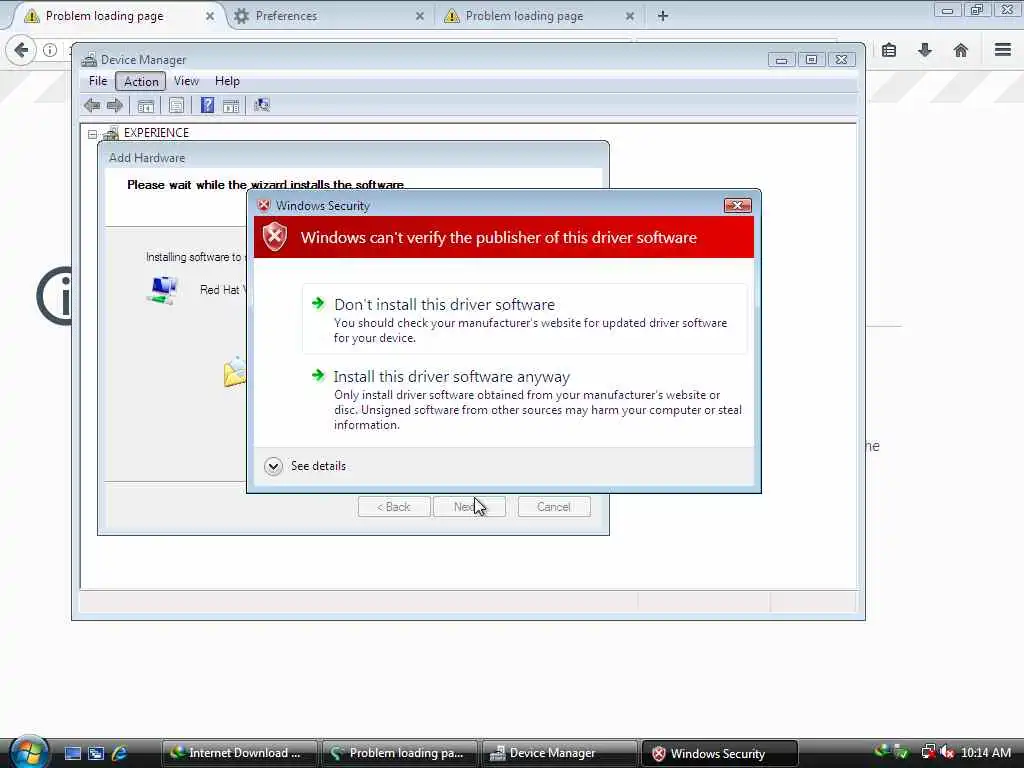Close the Preferences tab

(x=420, y=16)
